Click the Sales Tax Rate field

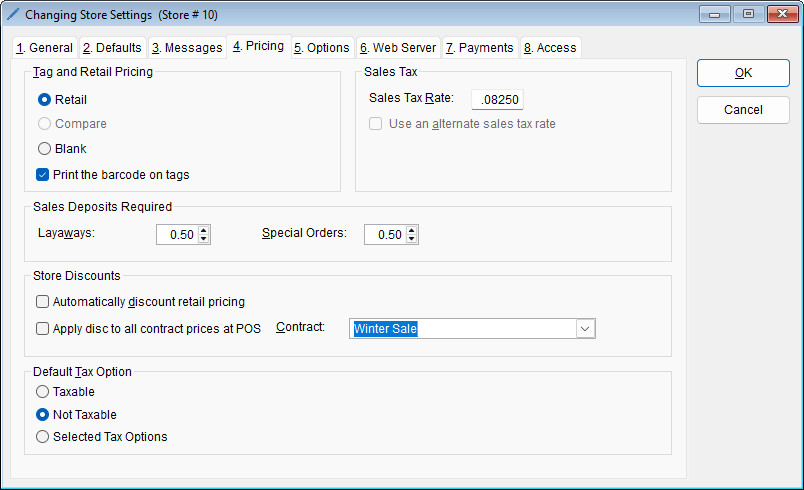coord(497,99)
